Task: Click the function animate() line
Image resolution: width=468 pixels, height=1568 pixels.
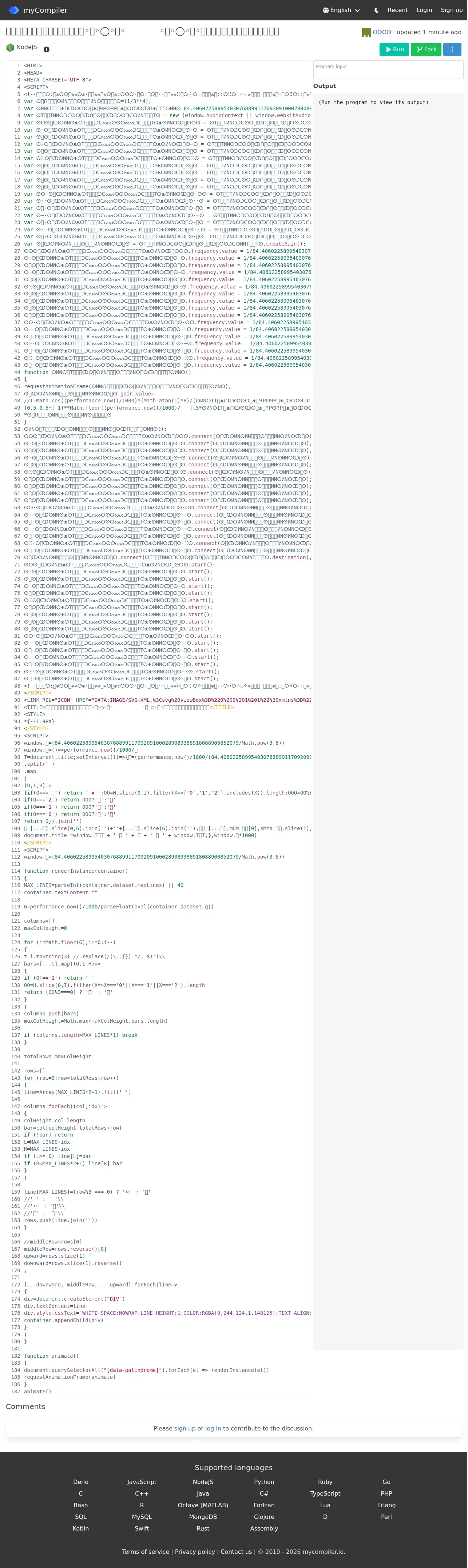Action: coord(51,1356)
